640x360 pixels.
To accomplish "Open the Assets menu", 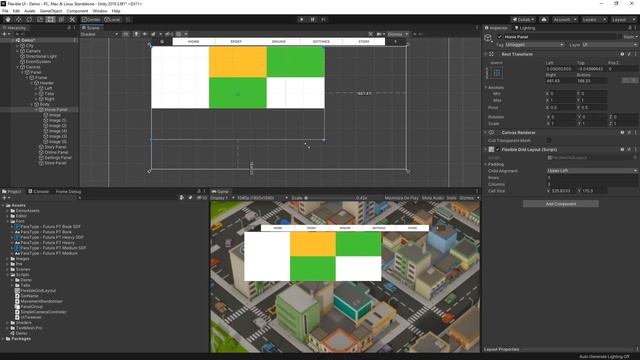I will (29, 11).
